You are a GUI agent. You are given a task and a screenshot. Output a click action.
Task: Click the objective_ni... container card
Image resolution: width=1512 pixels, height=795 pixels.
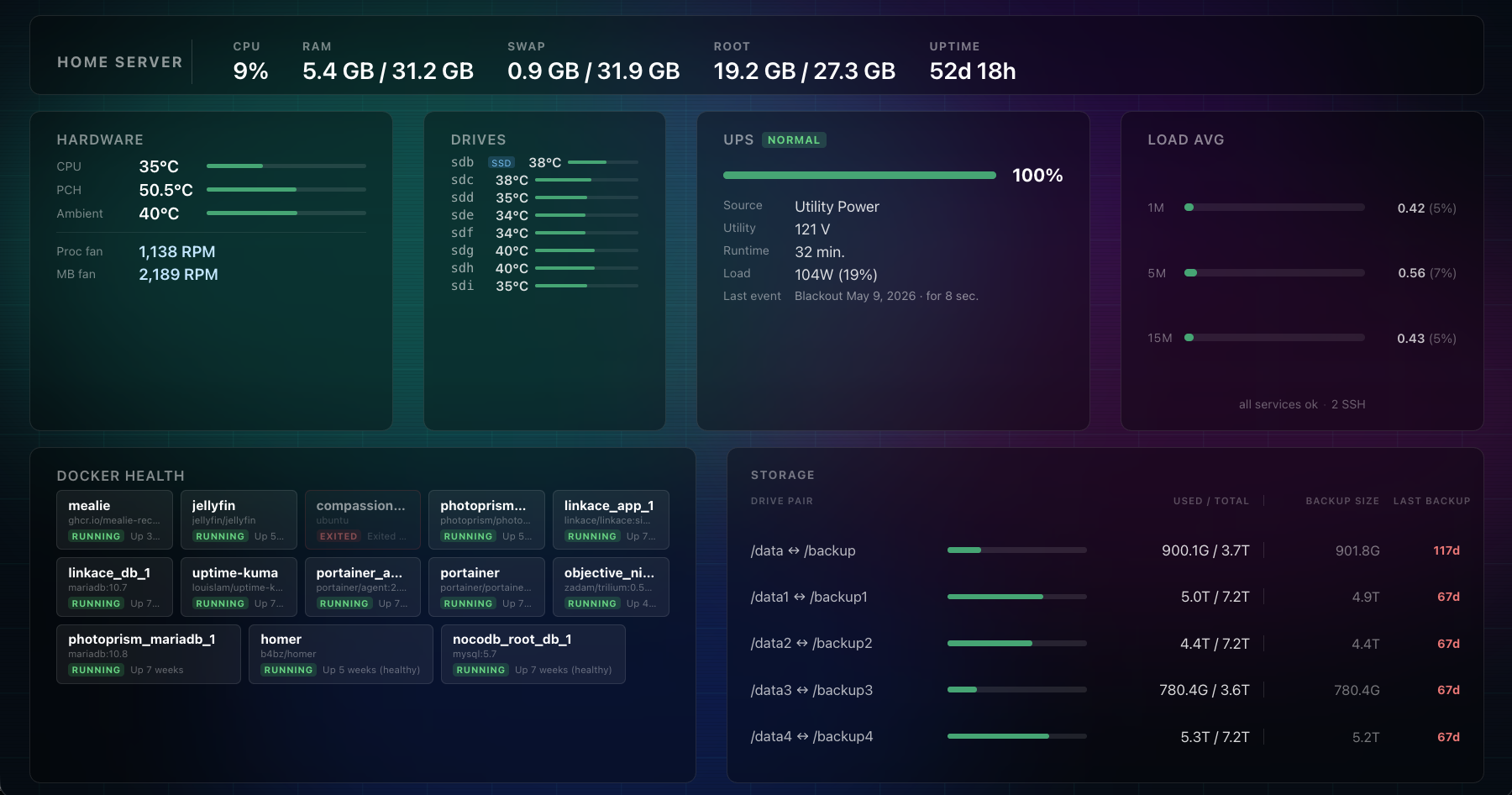[x=611, y=587]
